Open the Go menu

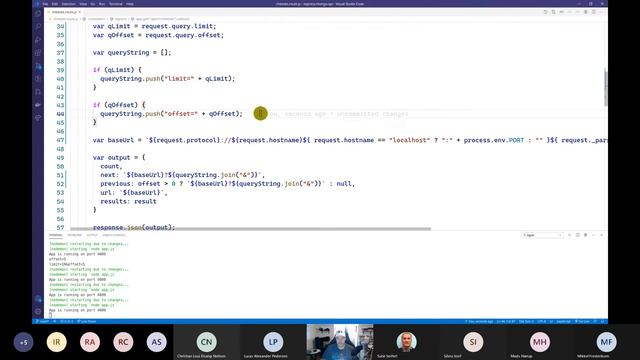click(93, 4)
